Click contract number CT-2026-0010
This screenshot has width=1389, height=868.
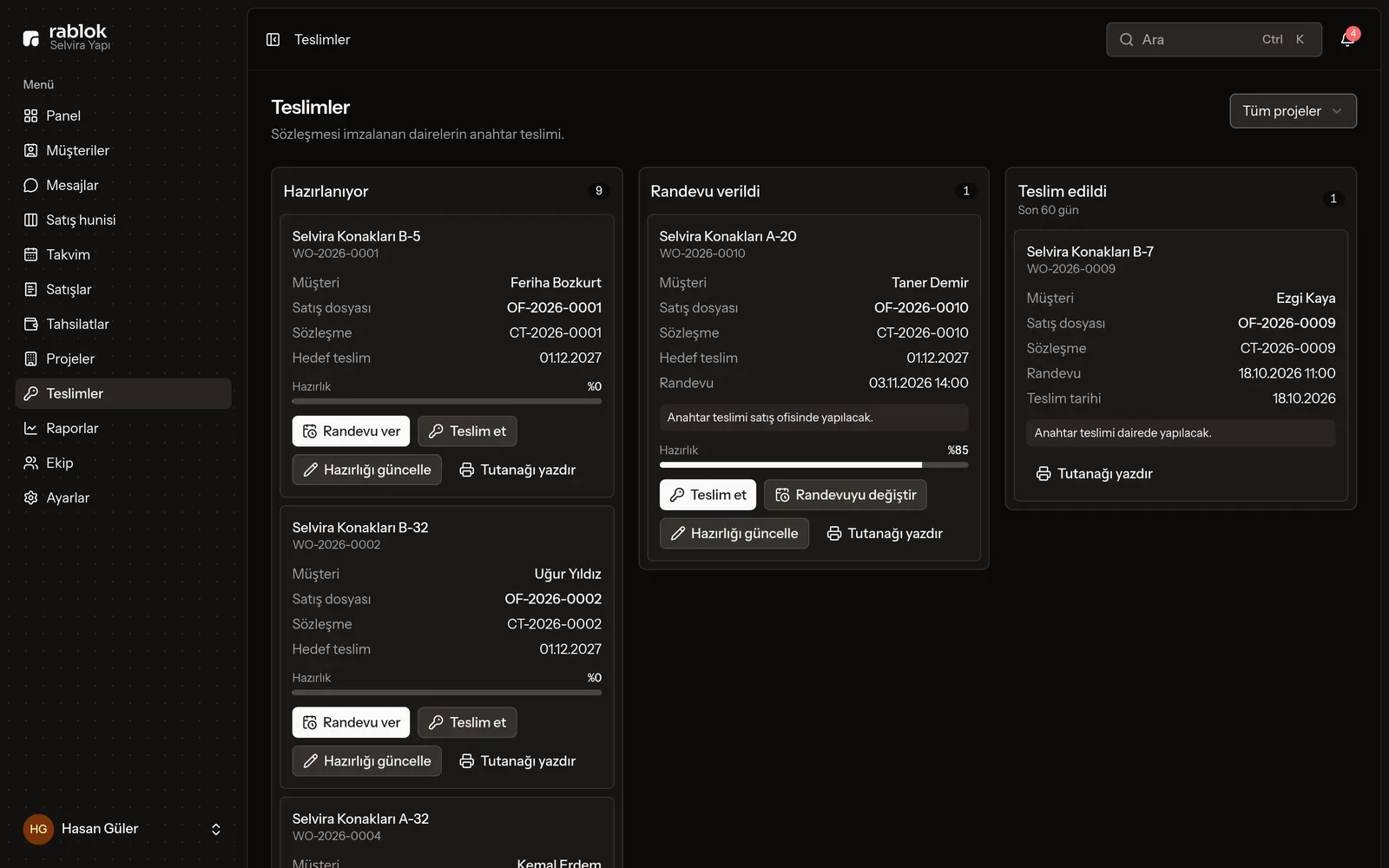pyautogui.click(x=922, y=333)
